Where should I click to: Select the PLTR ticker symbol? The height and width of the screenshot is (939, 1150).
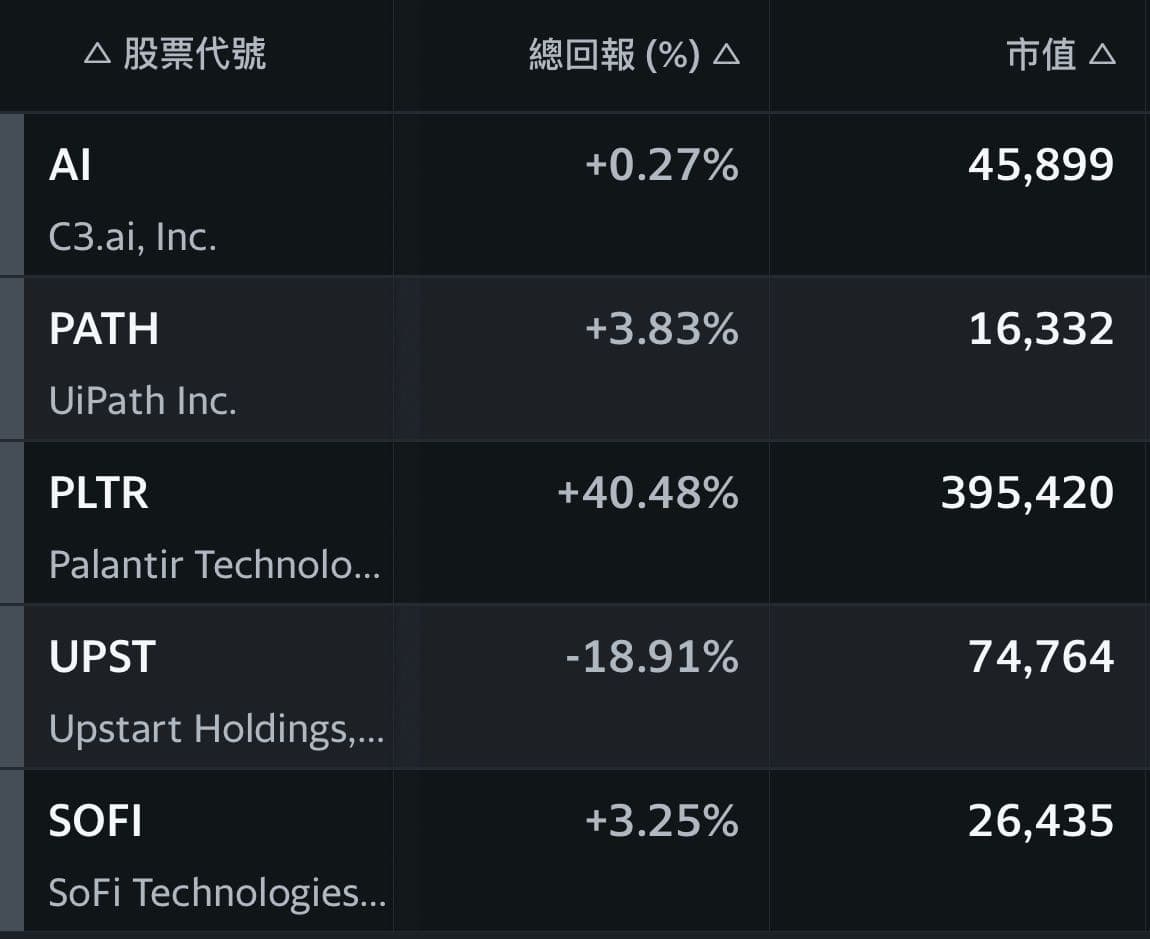(98, 493)
